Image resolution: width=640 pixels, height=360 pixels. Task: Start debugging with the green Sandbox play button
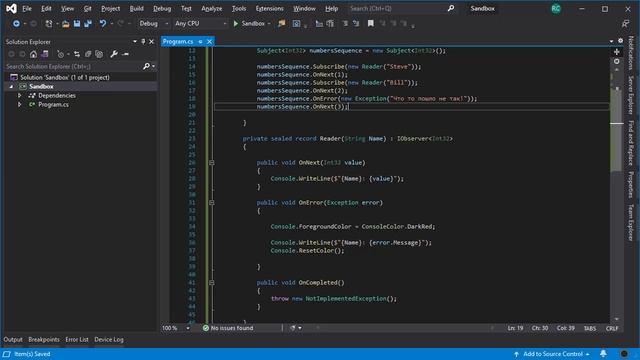(x=249, y=24)
